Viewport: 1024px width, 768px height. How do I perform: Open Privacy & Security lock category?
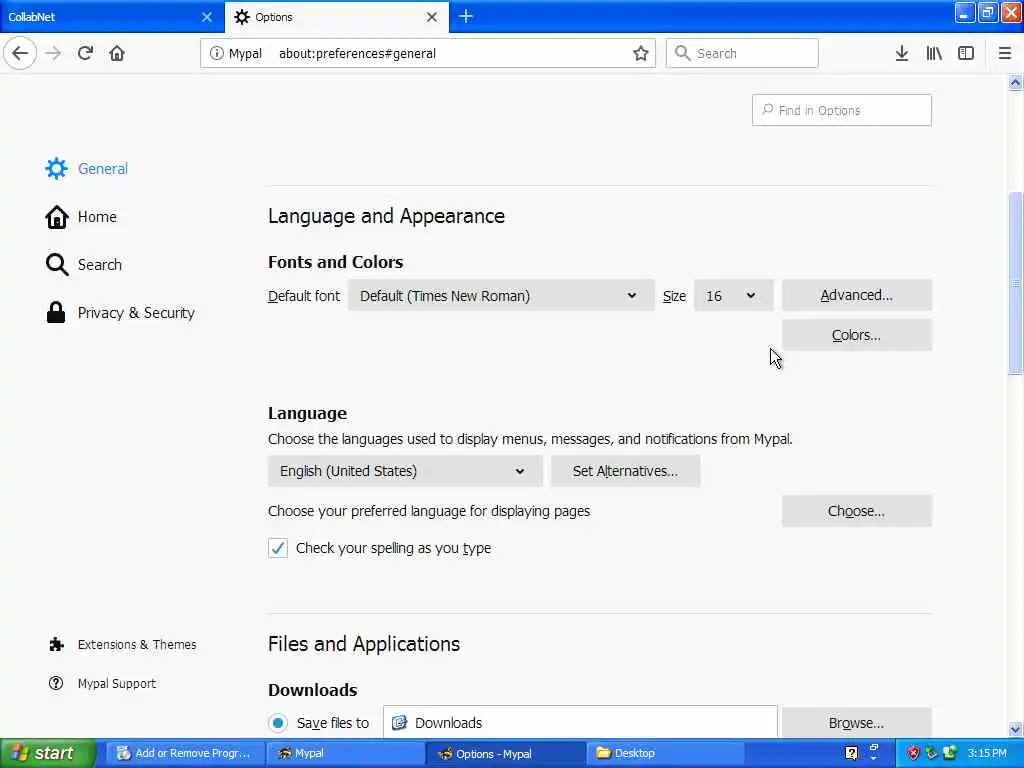coord(120,313)
